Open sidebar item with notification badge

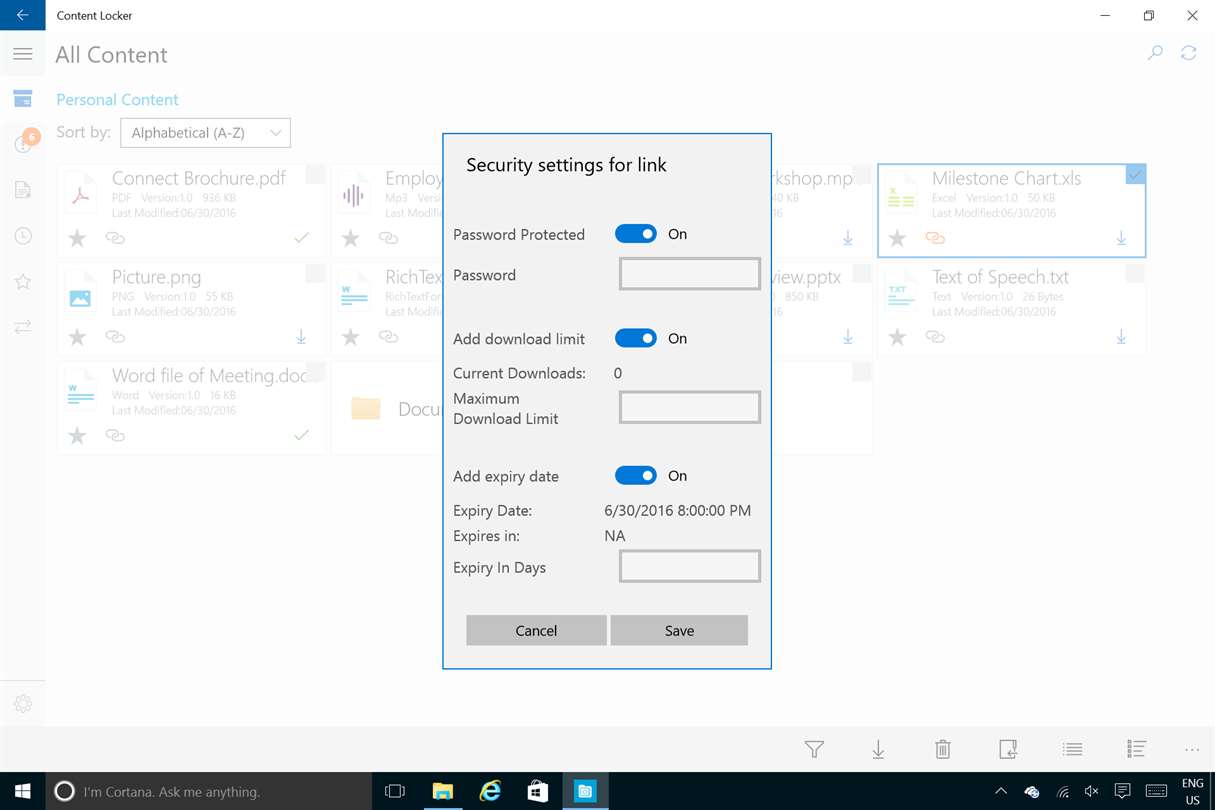[24, 143]
